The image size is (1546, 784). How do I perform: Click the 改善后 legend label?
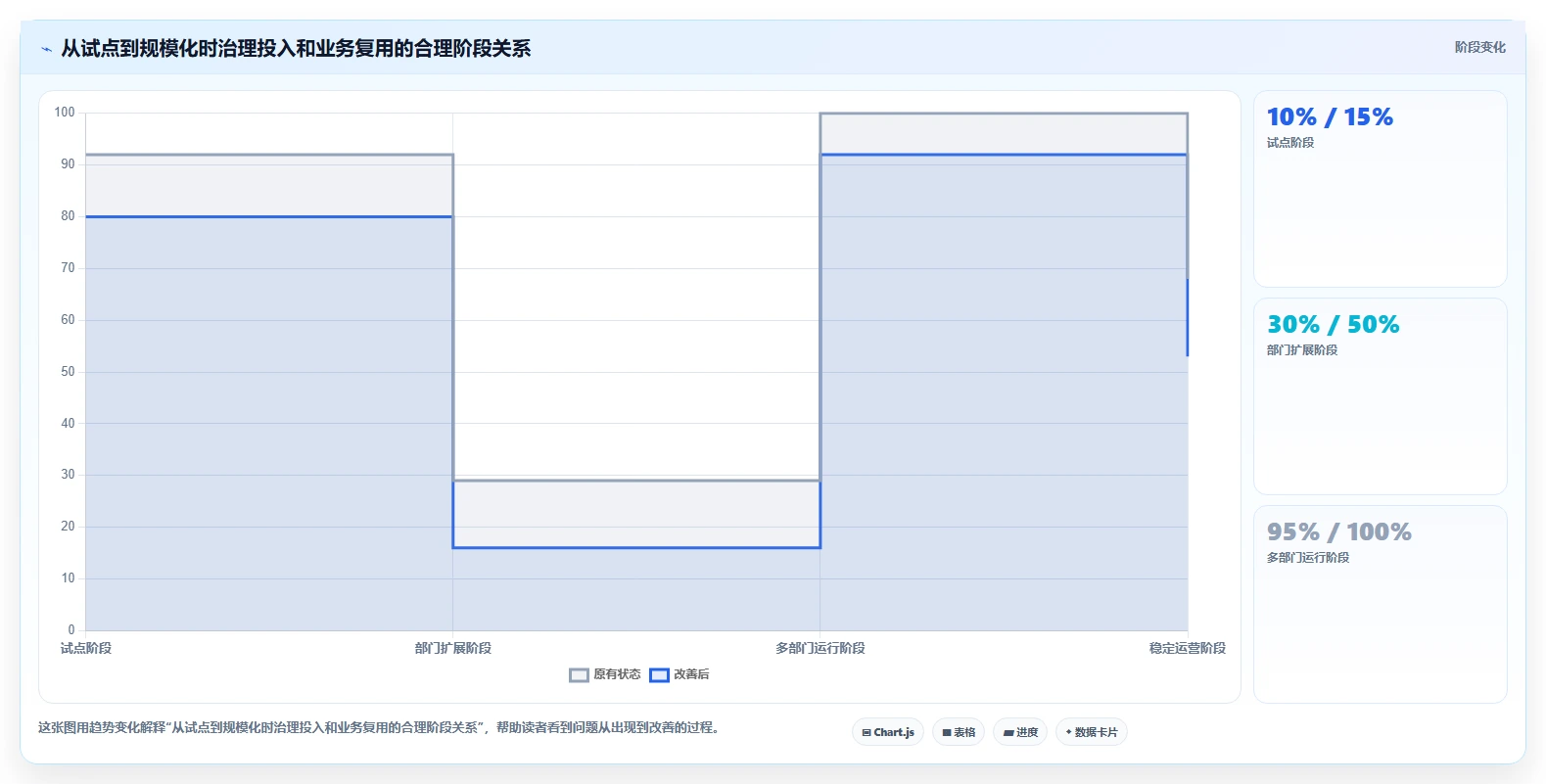click(x=691, y=674)
